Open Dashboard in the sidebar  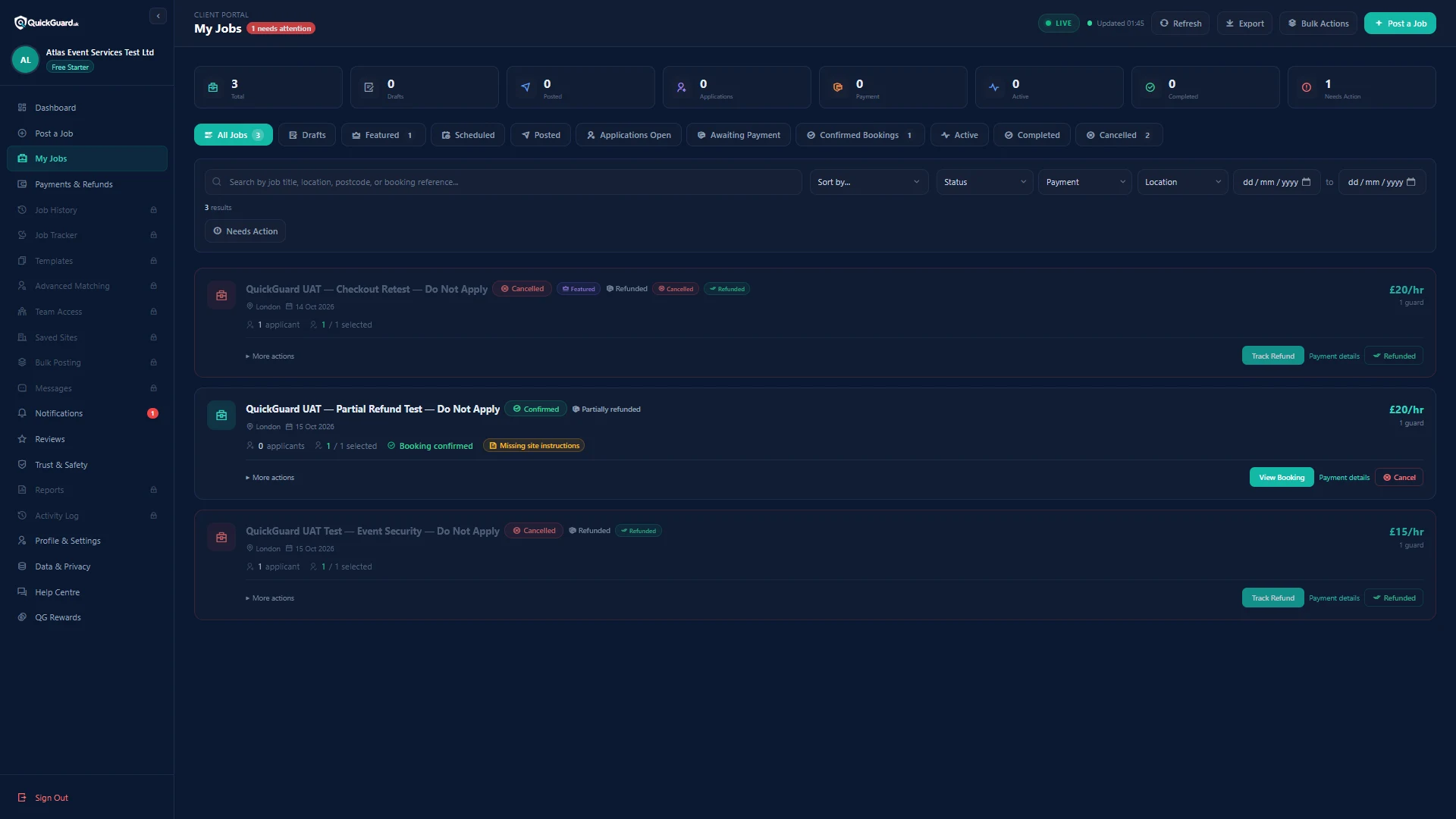(x=87, y=108)
